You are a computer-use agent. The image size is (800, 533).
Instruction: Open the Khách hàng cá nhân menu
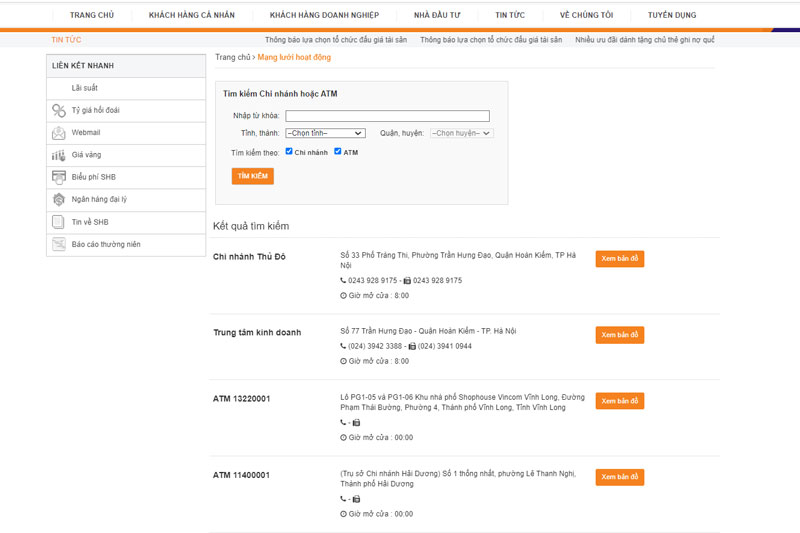192,15
